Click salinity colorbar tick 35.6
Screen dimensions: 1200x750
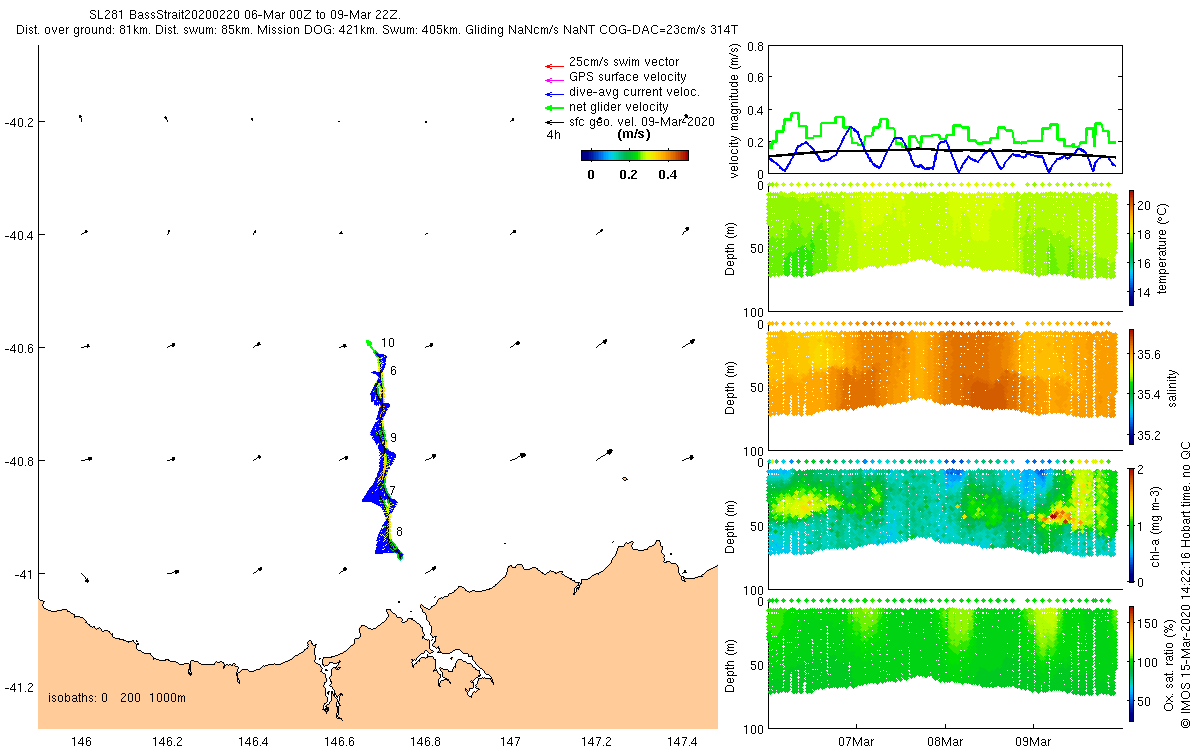[1151, 354]
